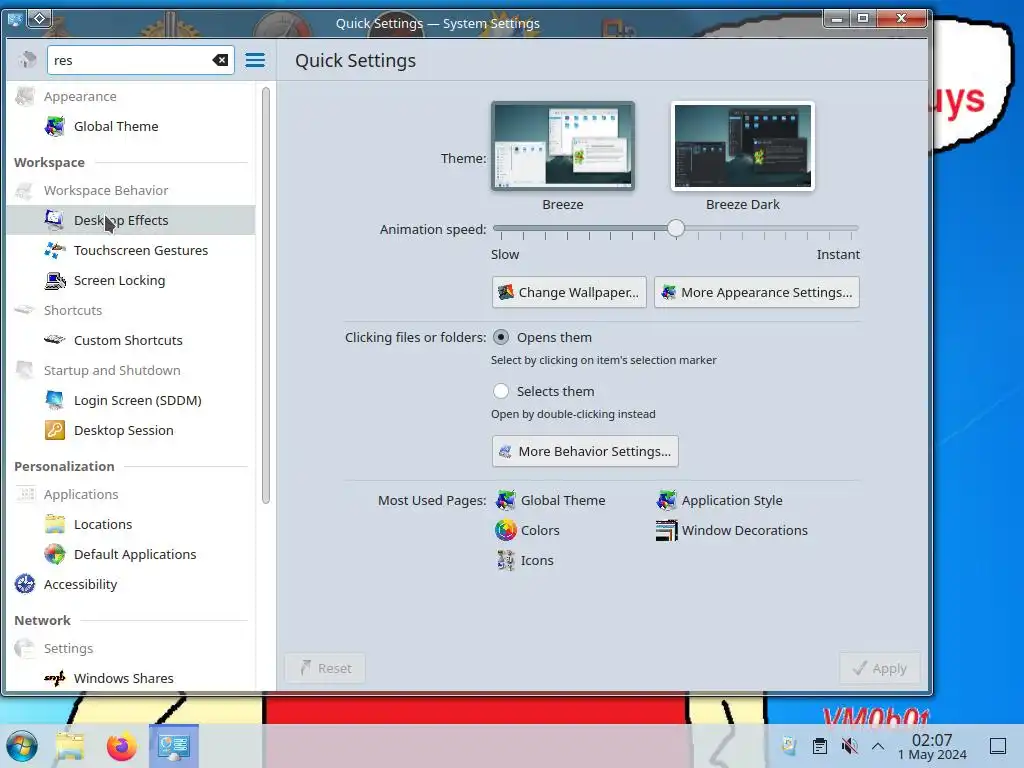Click the sidebar vertical scrollbar
This screenshot has height=768, width=1024.
coord(266,295)
